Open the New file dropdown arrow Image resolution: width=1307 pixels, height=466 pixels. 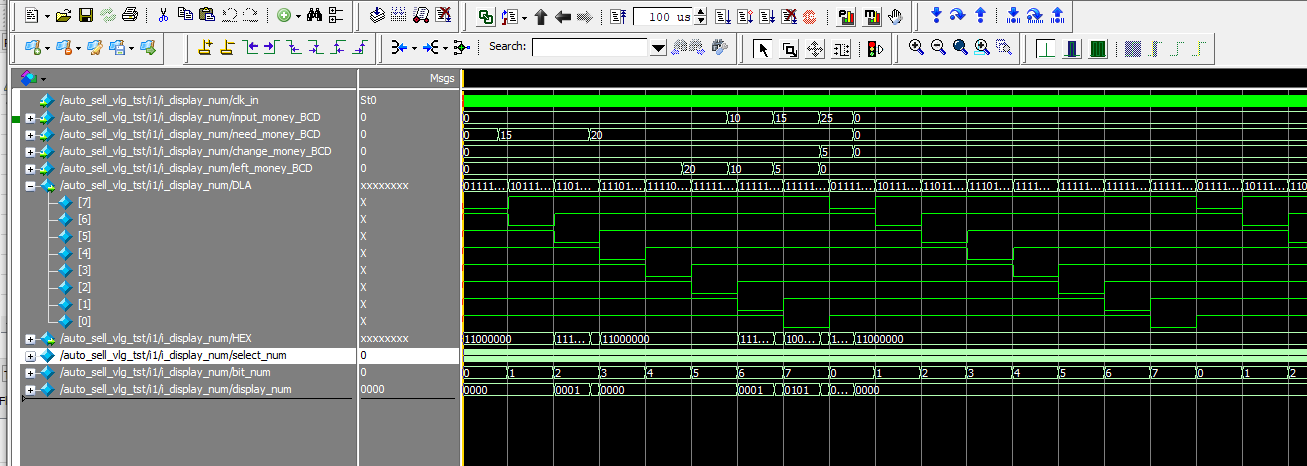coord(46,16)
